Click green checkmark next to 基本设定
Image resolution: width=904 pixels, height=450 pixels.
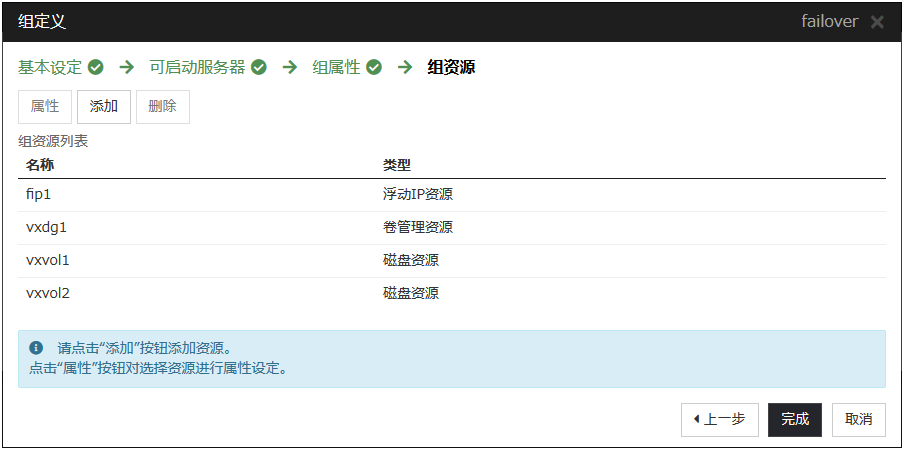(96, 68)
